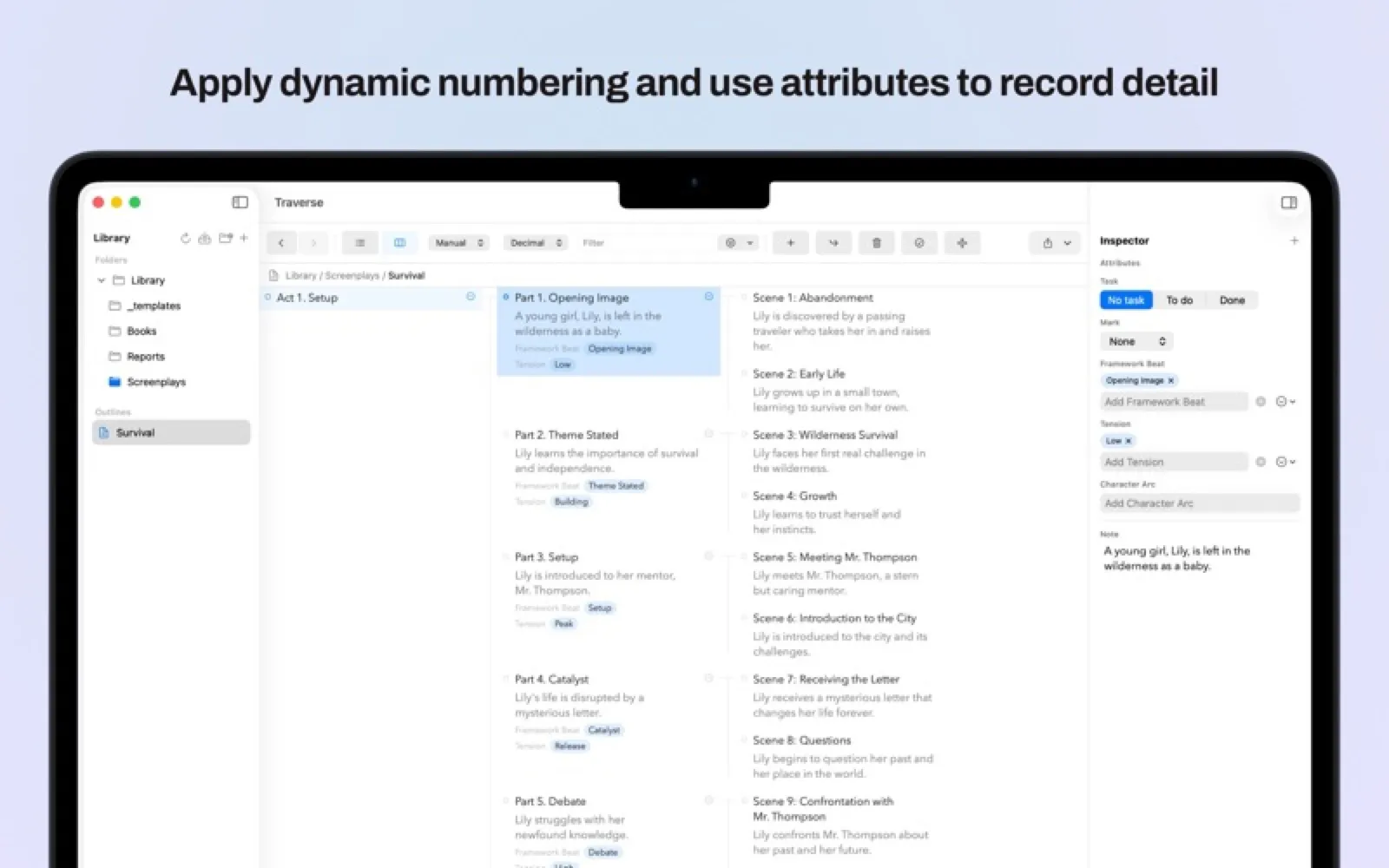Image resolution: width=1389 pixels, height=868 pixels.
Task: Click the trash delete toolbar icon
Action: 877,243
